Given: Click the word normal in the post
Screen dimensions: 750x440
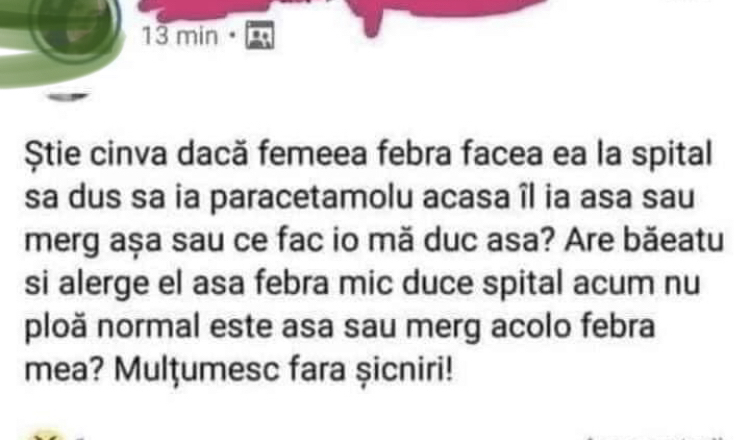Looking at the screenshot, I should point(149,327).
